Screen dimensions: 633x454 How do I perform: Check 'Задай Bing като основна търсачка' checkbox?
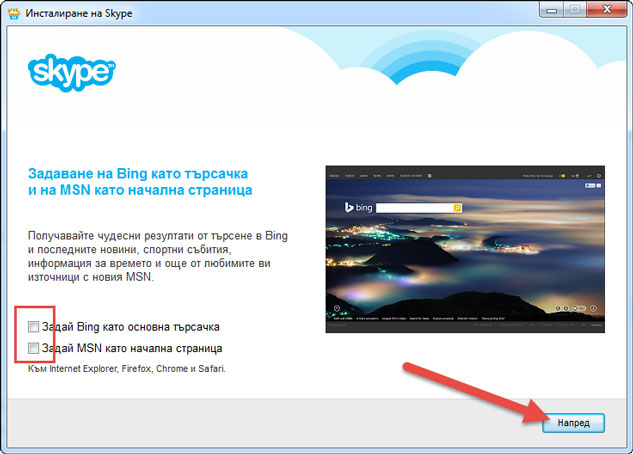[x=33, y=326]
